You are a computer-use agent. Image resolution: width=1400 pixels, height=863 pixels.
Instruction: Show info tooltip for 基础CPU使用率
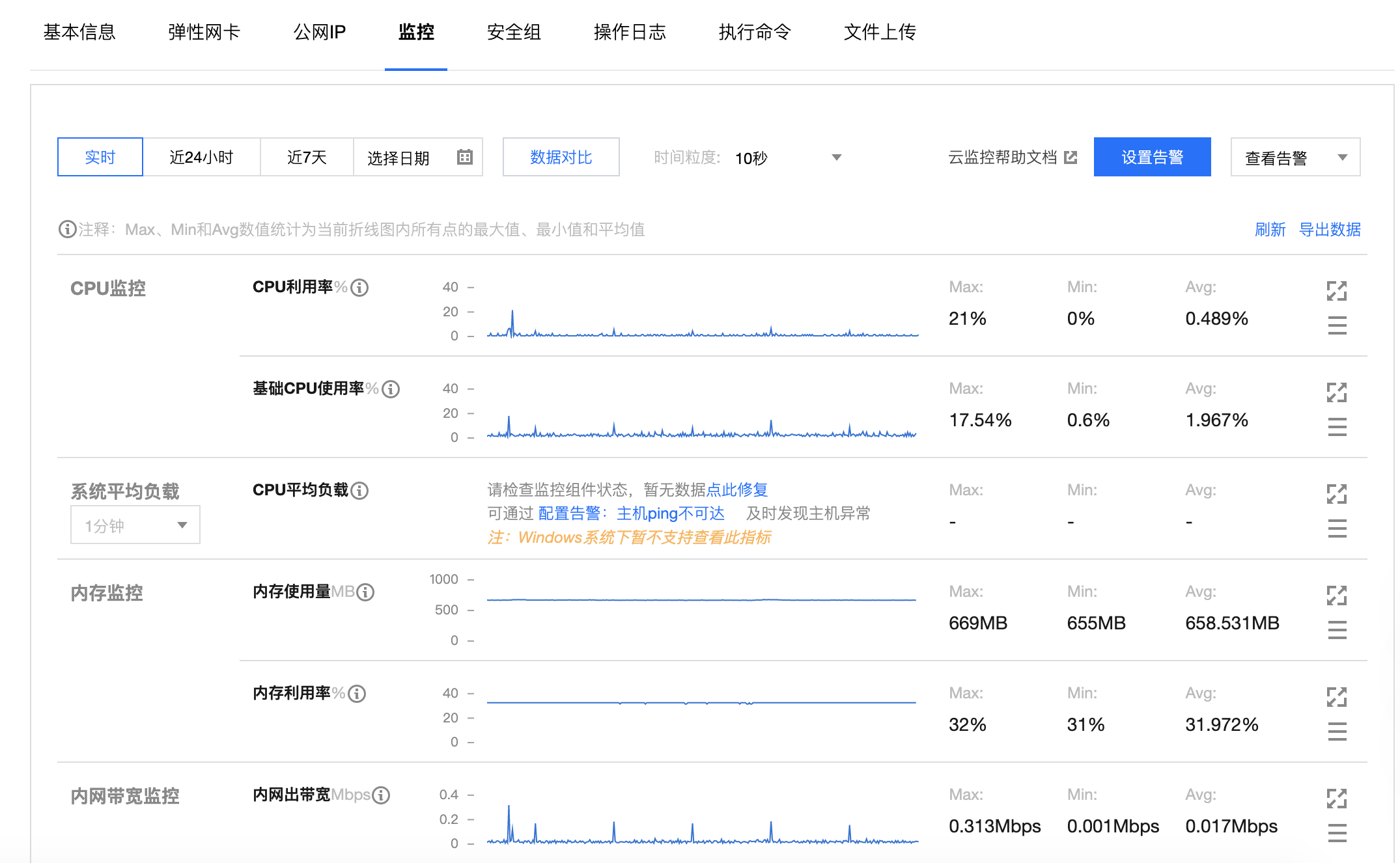coord(391,389)
